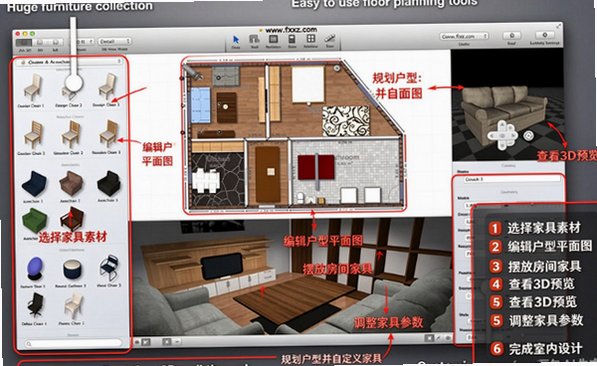Click up arrow on 3D preview navigation pad

503,125
